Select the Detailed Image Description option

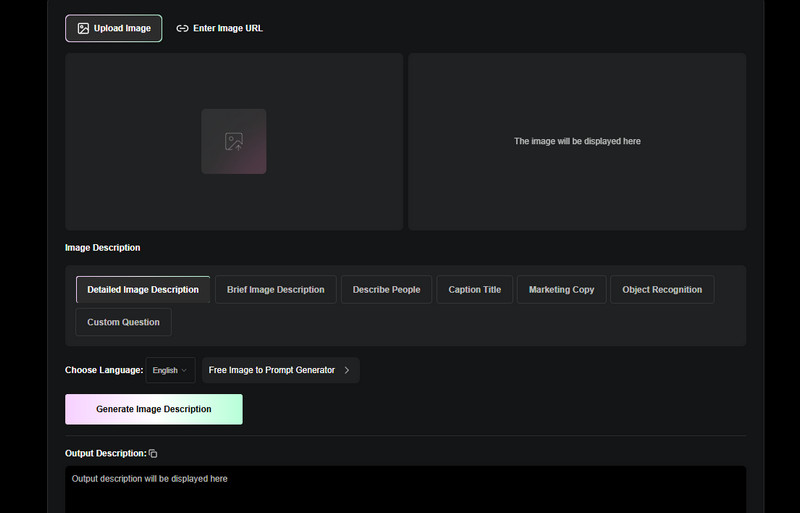pos(143,290)
